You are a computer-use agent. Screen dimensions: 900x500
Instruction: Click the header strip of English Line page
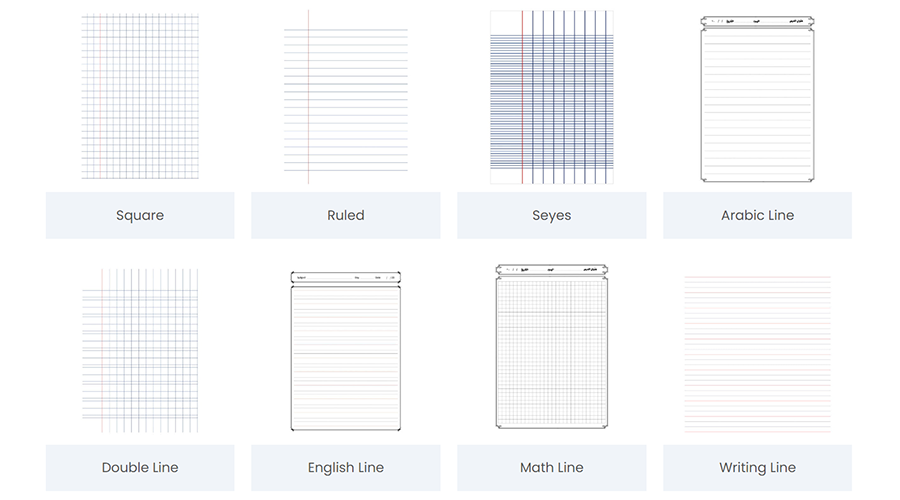(x=346, y=276)
